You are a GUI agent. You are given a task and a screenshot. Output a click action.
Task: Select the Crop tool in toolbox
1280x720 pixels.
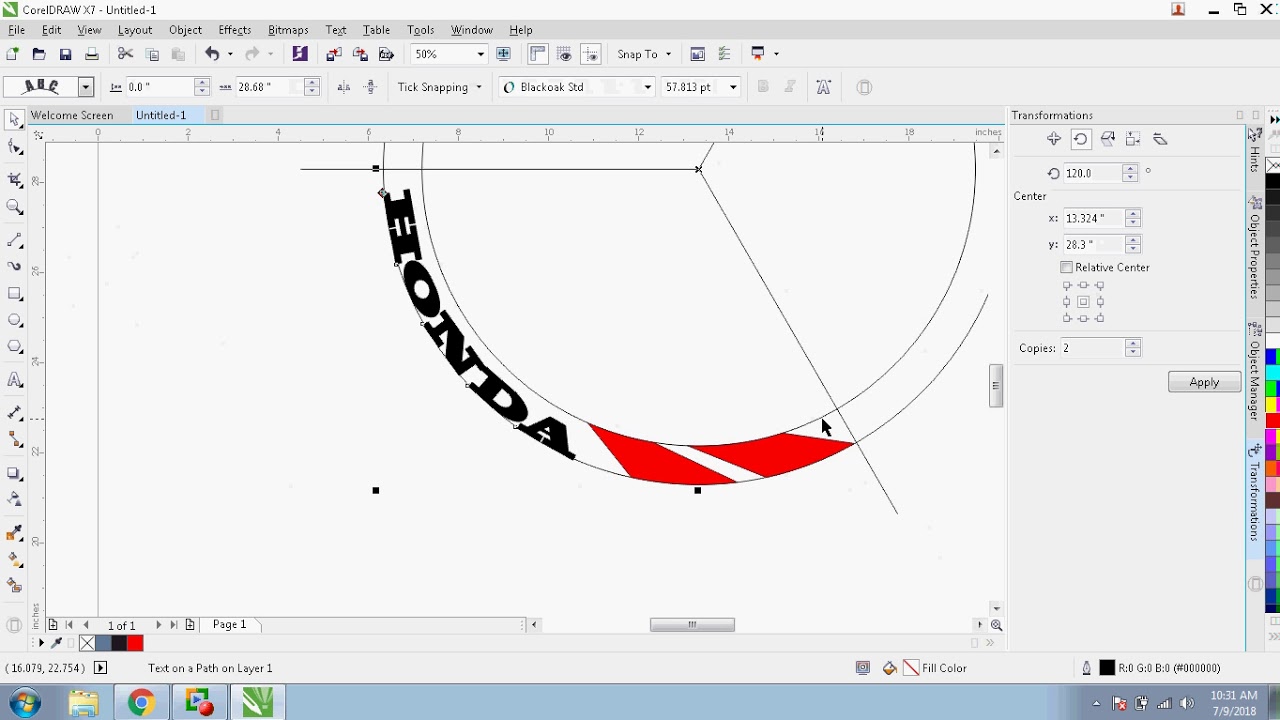pyautogui.click(x=14, y=180)
